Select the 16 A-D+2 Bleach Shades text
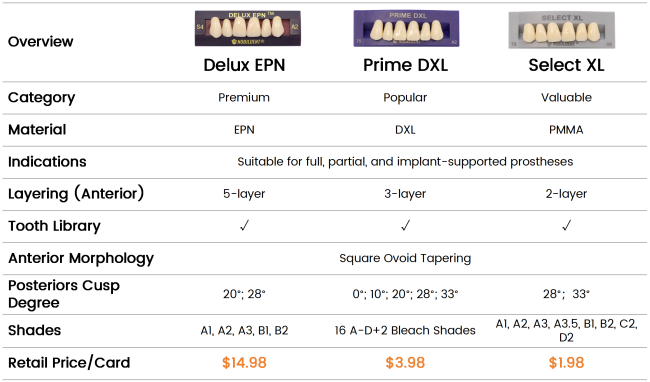 pyautogui.click(x=405, y=330)
